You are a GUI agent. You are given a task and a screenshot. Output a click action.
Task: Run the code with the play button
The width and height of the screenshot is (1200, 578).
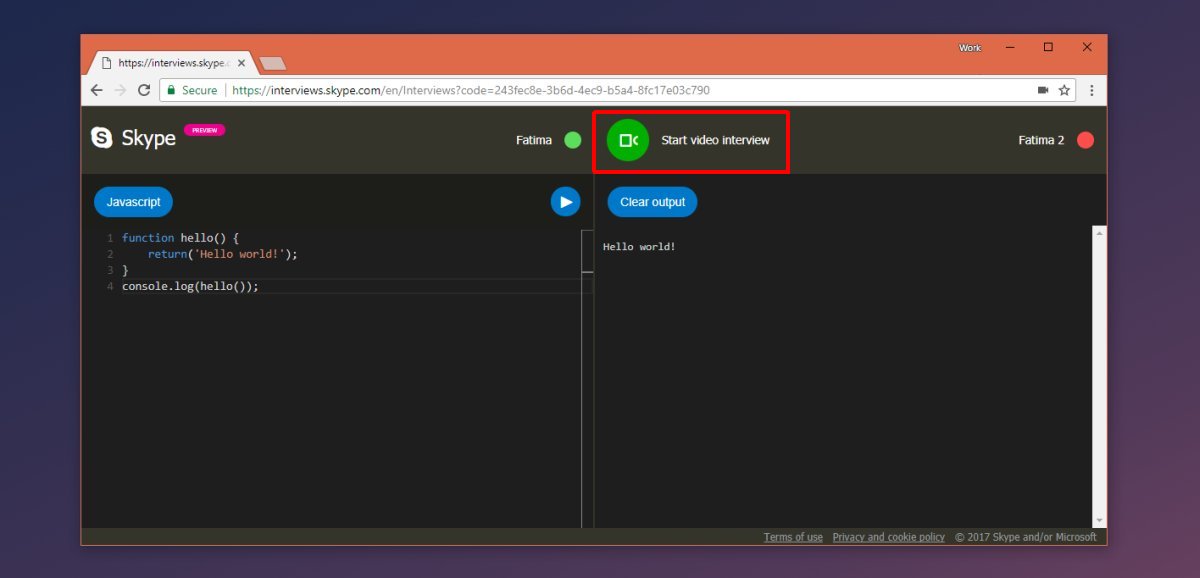[x=565, y=202]
